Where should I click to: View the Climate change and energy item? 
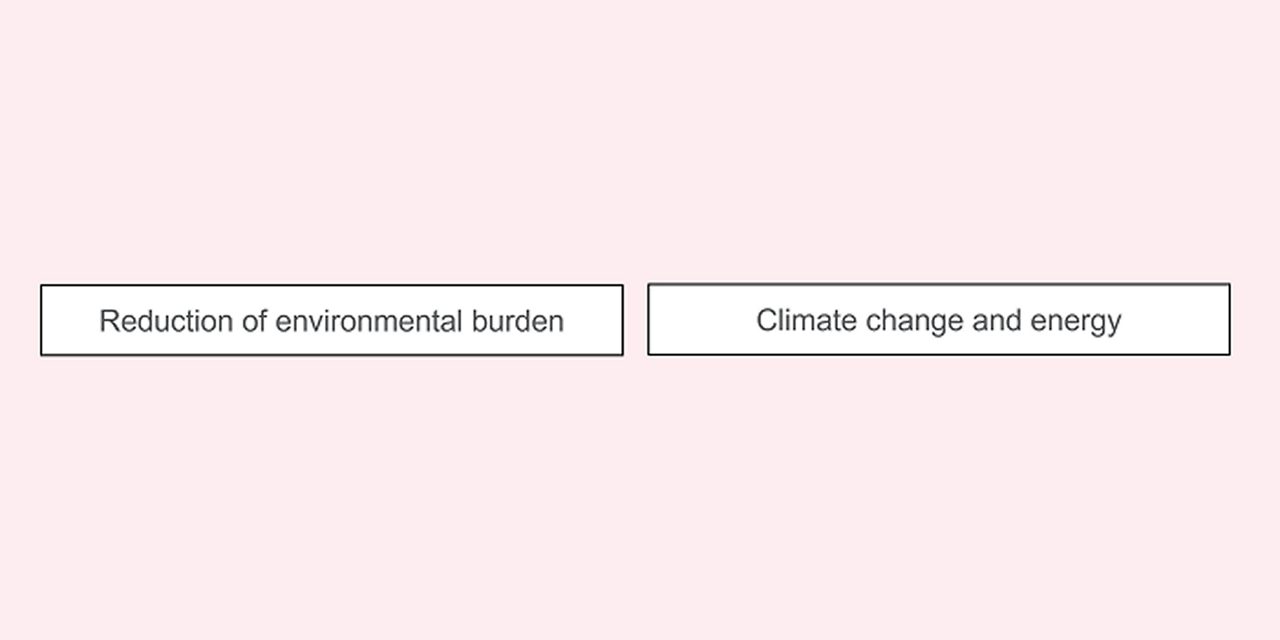tap(938, 319)
